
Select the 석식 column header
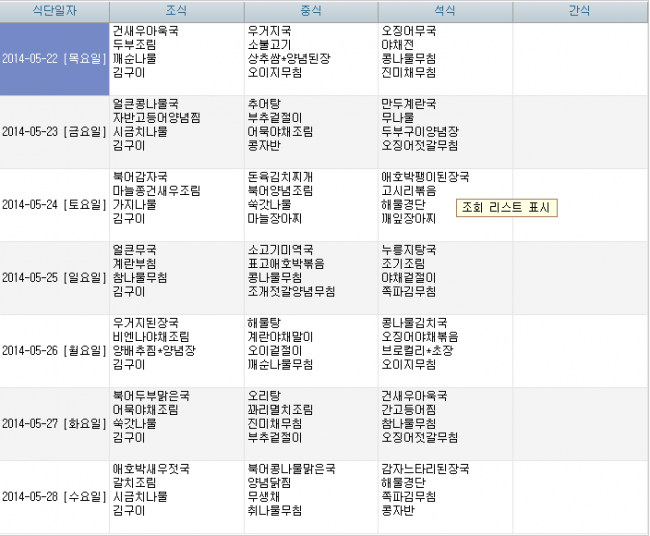[x=445, y=11]
